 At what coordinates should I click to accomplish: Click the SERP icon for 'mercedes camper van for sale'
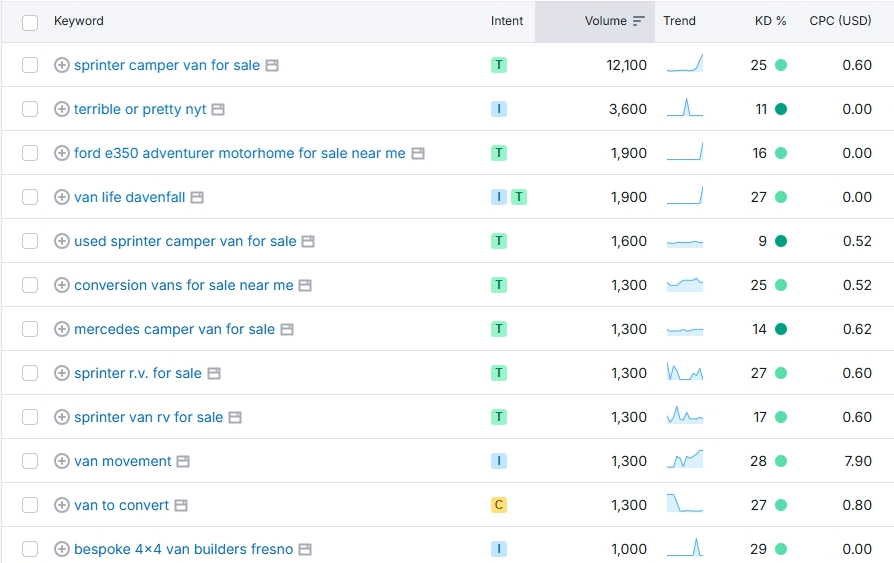click(287, 329)
